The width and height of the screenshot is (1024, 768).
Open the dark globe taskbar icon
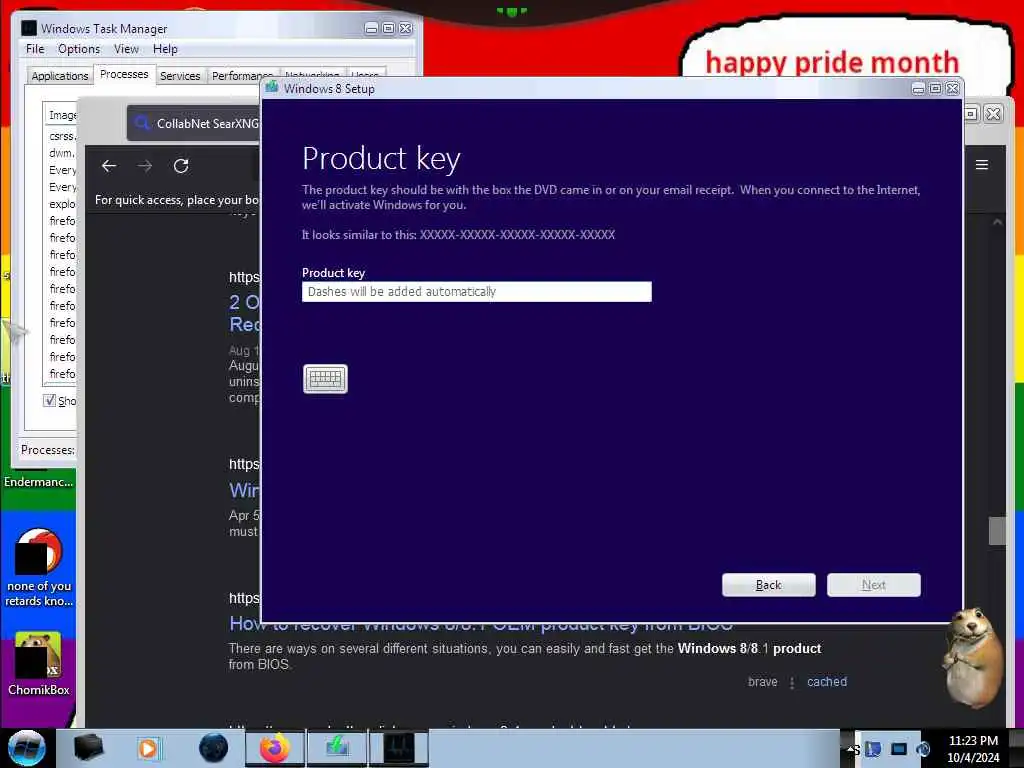[214, 748]
